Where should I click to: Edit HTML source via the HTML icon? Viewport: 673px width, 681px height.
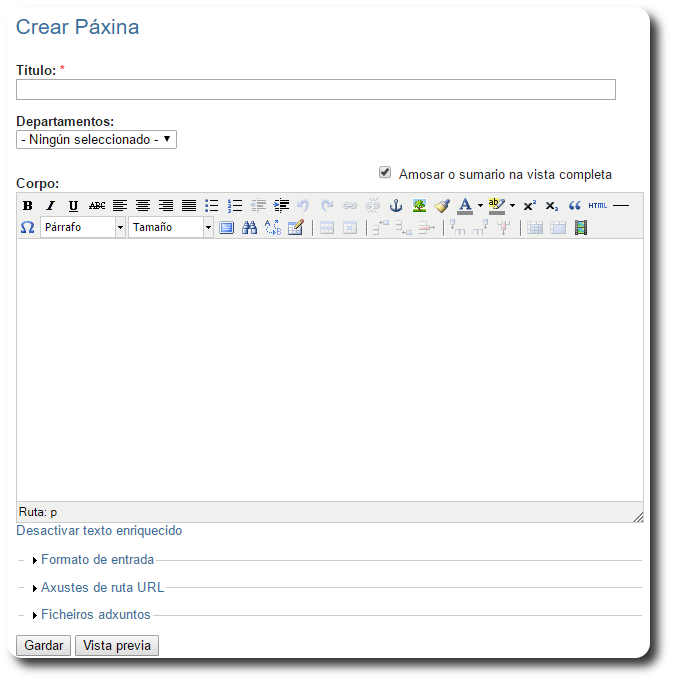click(x=597, y=205)
